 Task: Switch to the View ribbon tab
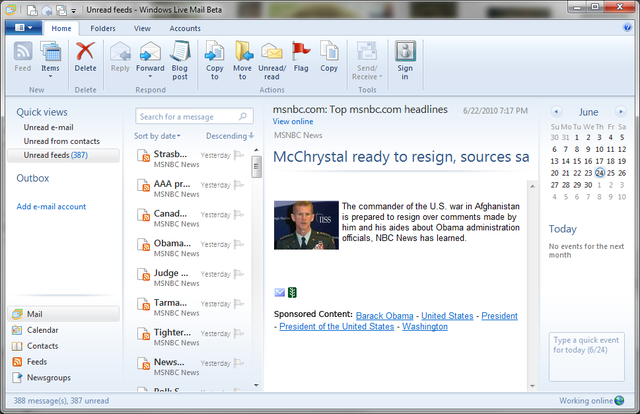pos(142,28)
